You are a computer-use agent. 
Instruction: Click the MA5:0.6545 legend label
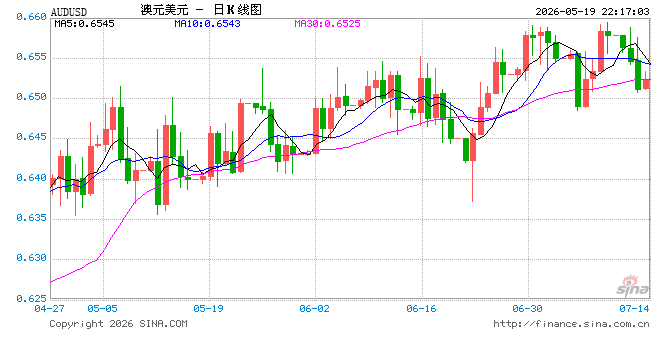coord(84,24)
